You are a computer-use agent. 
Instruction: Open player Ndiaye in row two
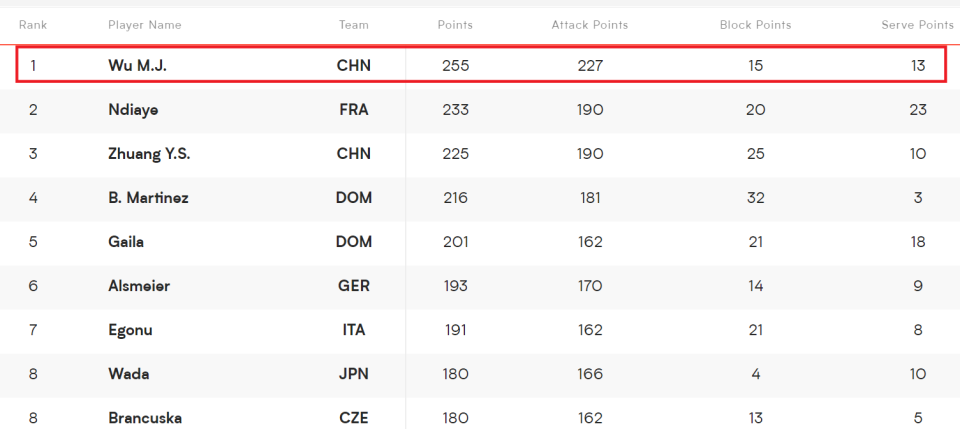pyautogui.click(x=133, y=110)
